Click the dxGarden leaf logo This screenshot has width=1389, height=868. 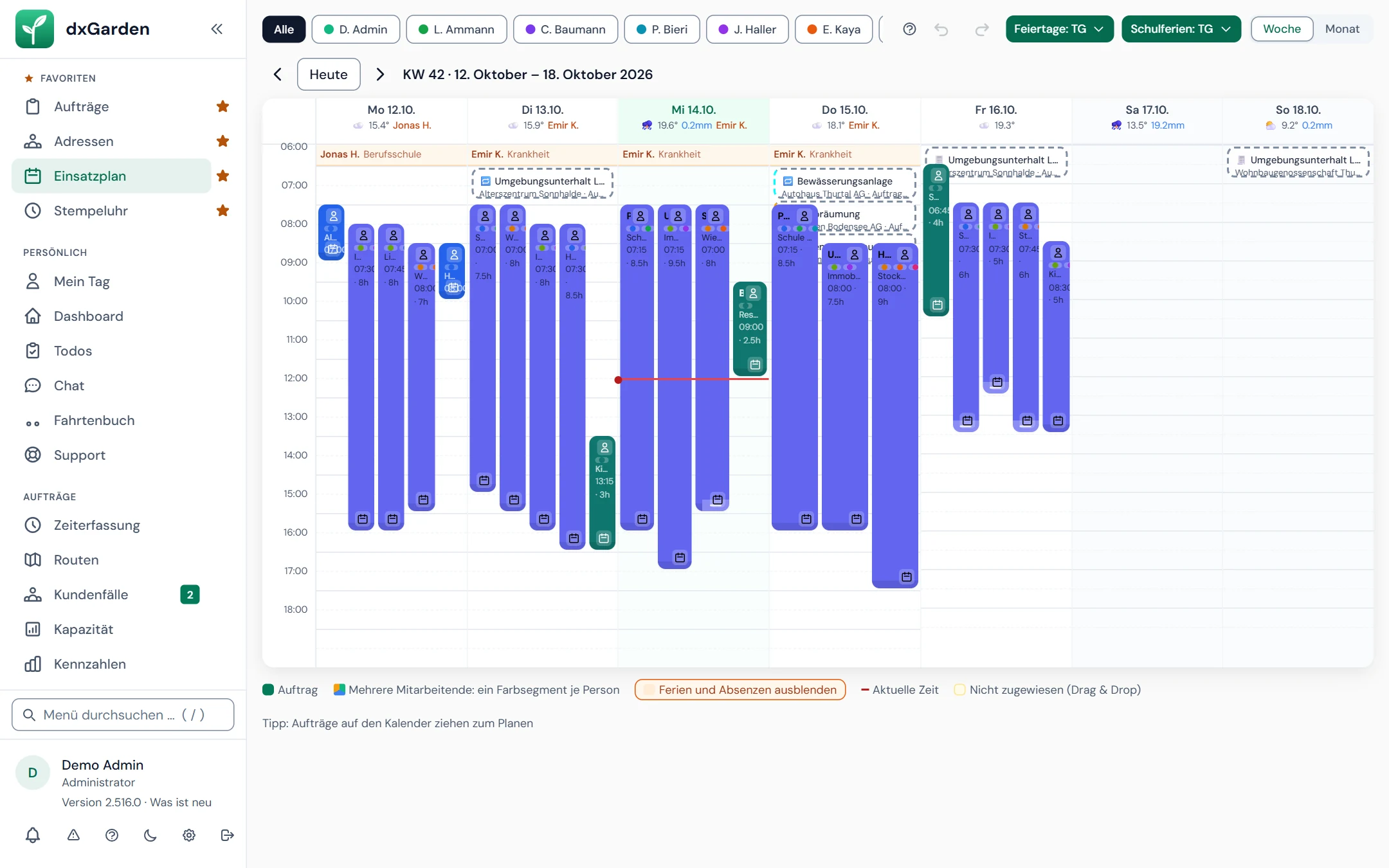(x=35, y=29)
